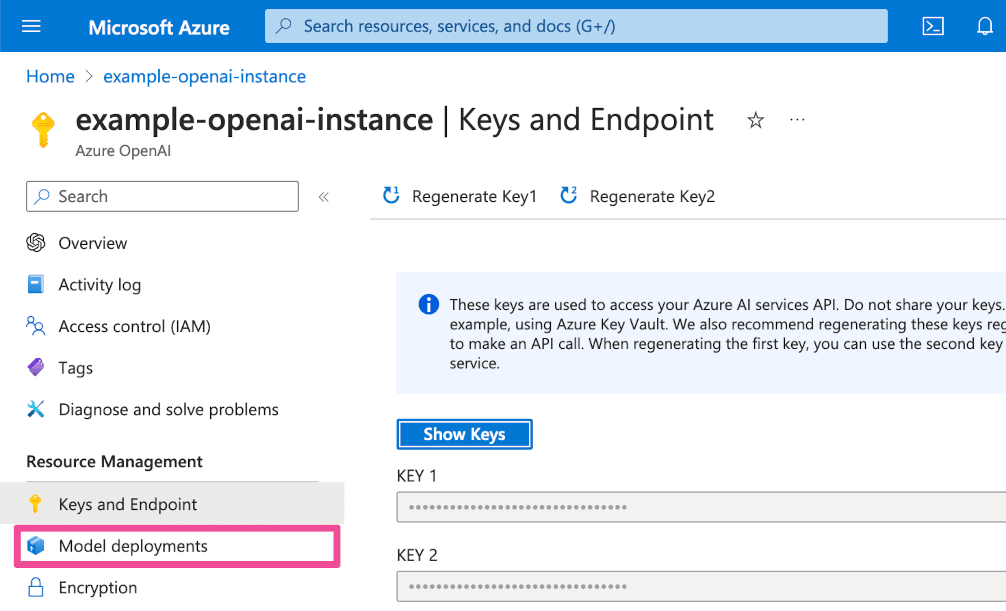This screenshot has height=611, width=1006.
Task: Open Activity log in the sidebar
Action: click(99, 285)
